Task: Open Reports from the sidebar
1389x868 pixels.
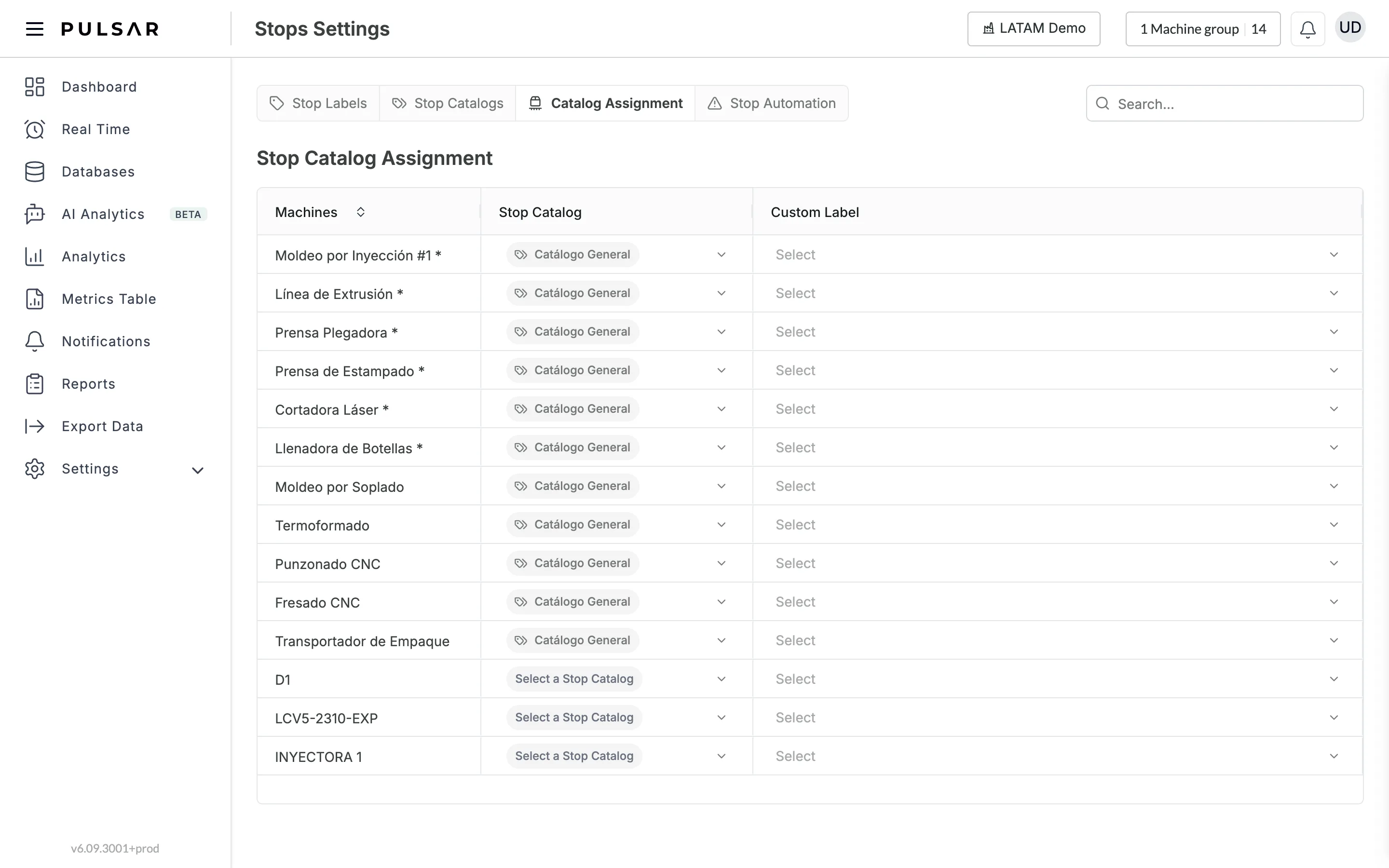Action: (88, 384)
